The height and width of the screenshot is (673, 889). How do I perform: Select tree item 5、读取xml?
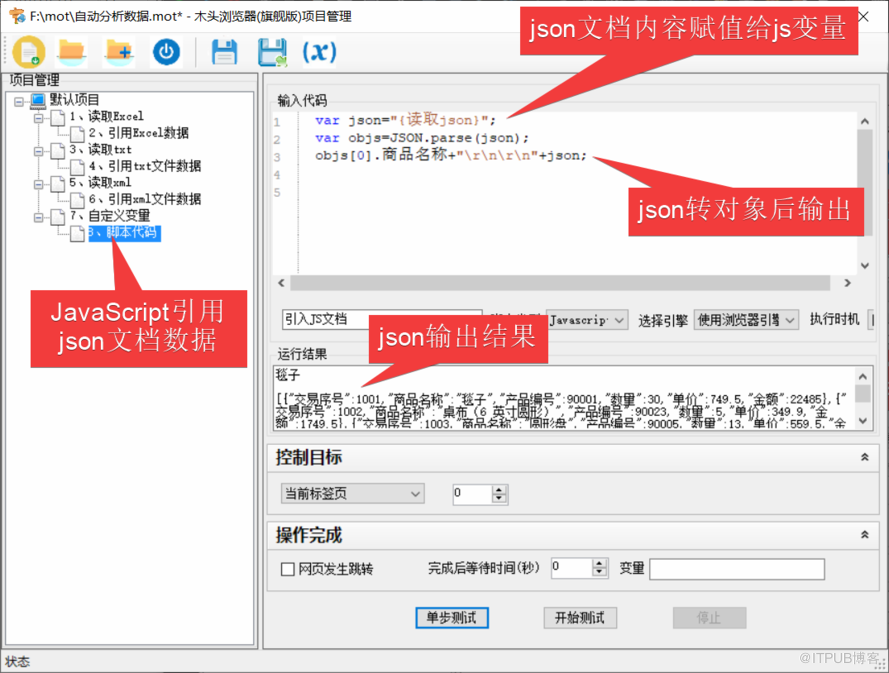tap(100, 183)
